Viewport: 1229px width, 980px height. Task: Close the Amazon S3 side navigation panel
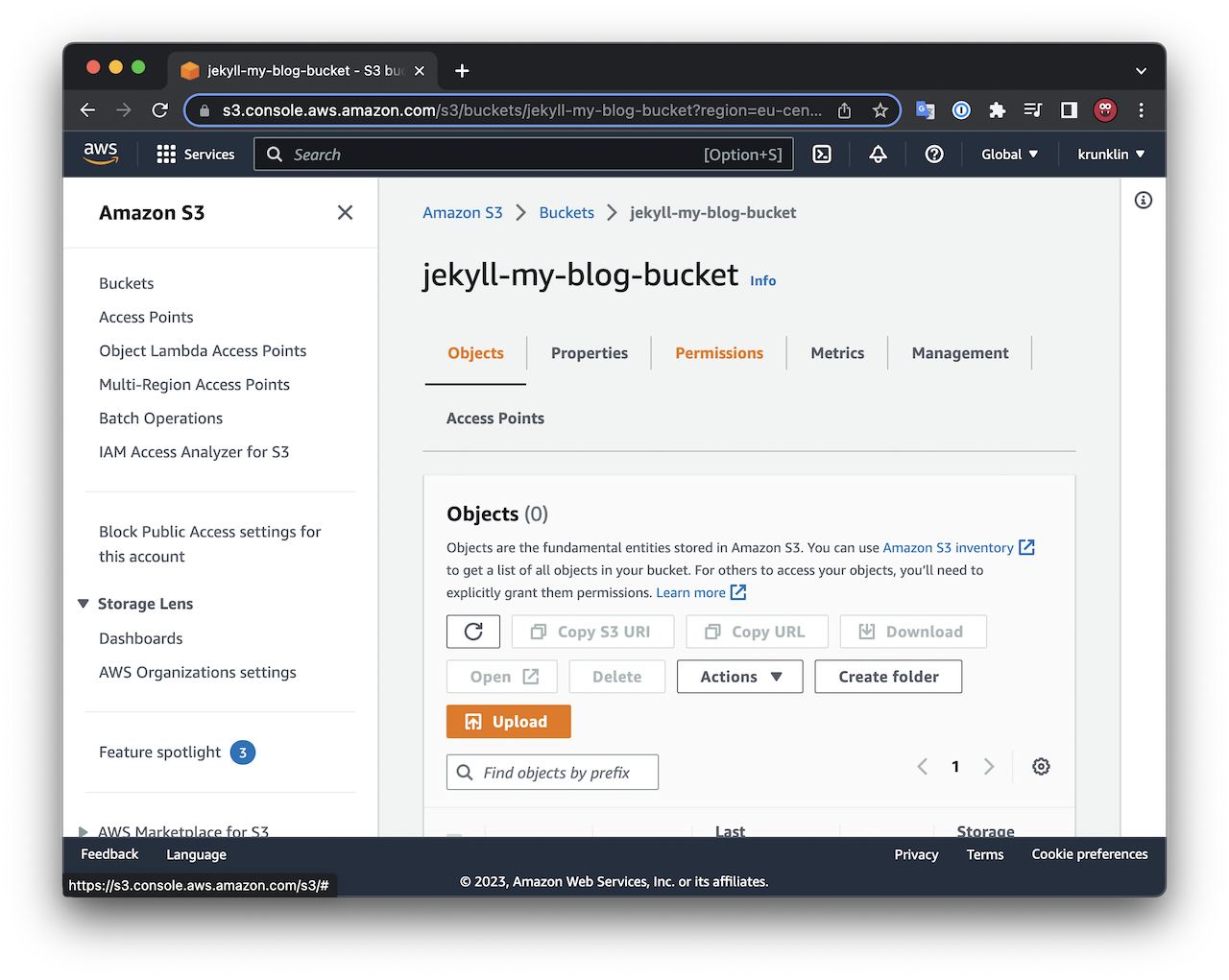pyautogui.click(x=345, y=213)
